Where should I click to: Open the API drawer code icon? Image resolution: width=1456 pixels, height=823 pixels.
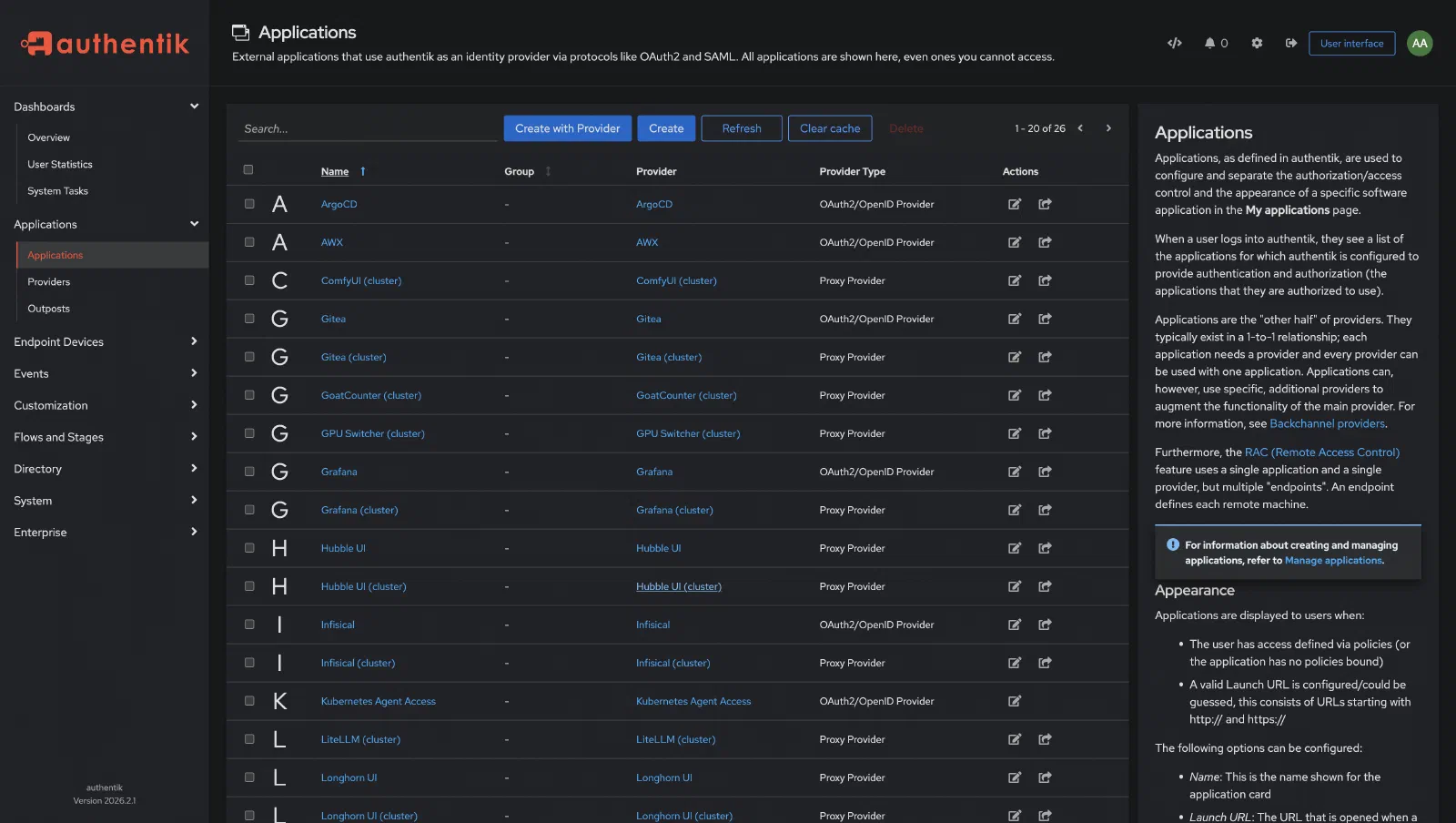[x=1175, y=43]
